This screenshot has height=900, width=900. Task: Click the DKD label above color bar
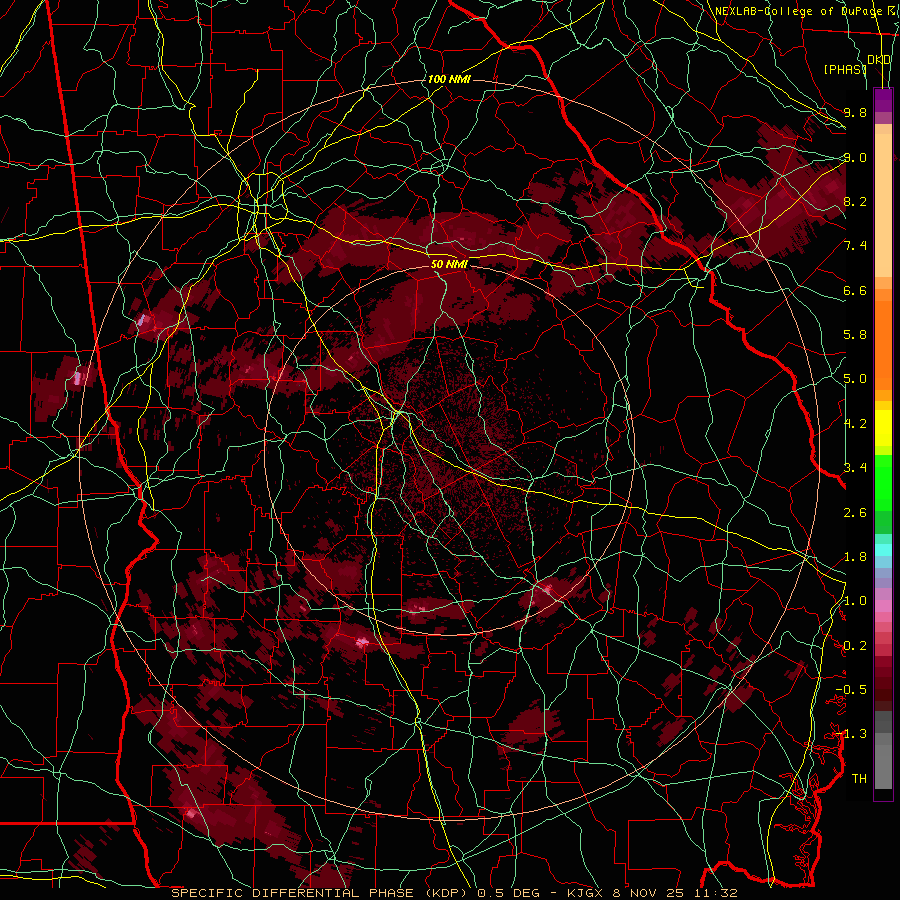(879, 60)
